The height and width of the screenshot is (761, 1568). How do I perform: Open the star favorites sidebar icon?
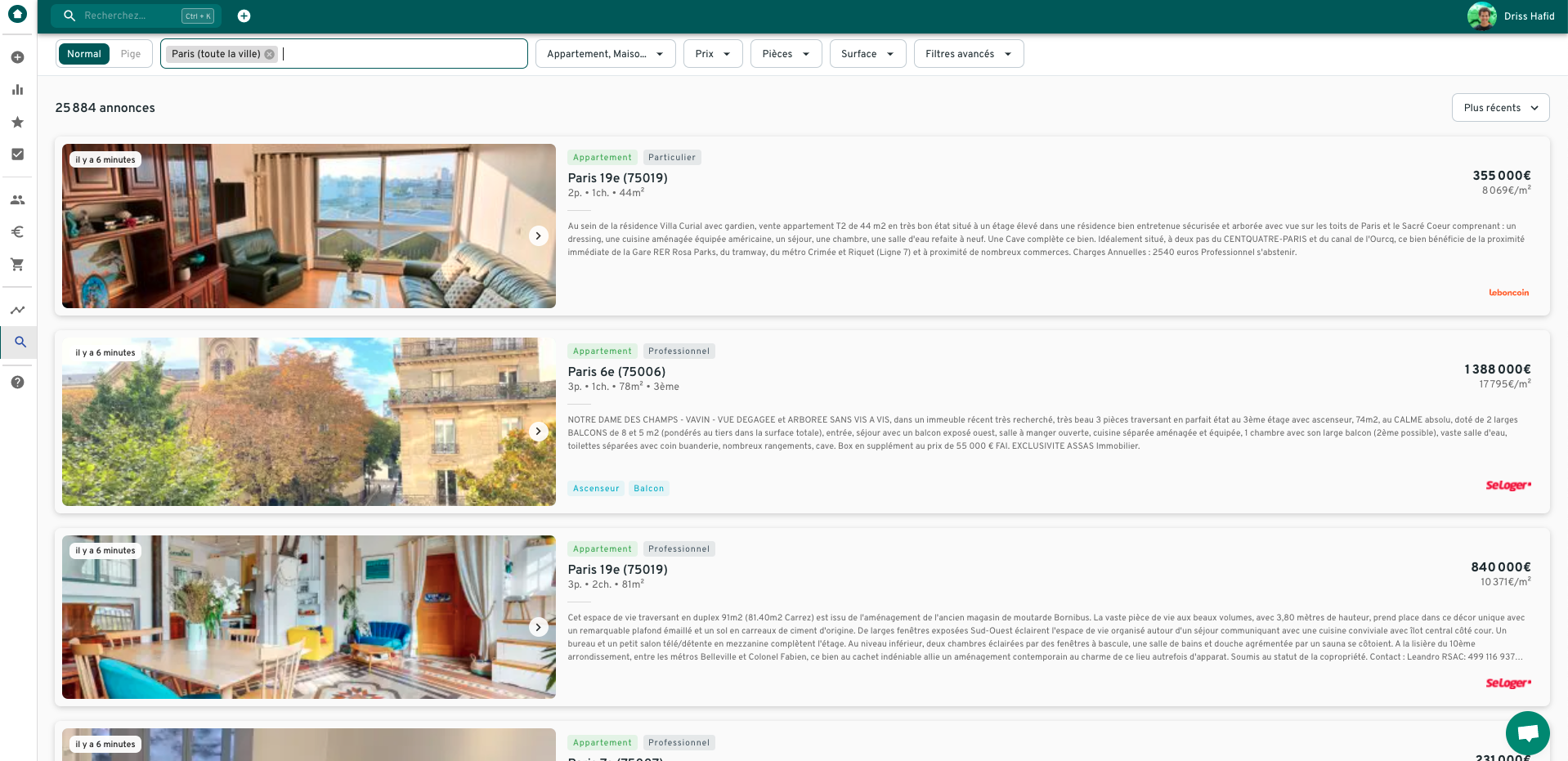17,122
